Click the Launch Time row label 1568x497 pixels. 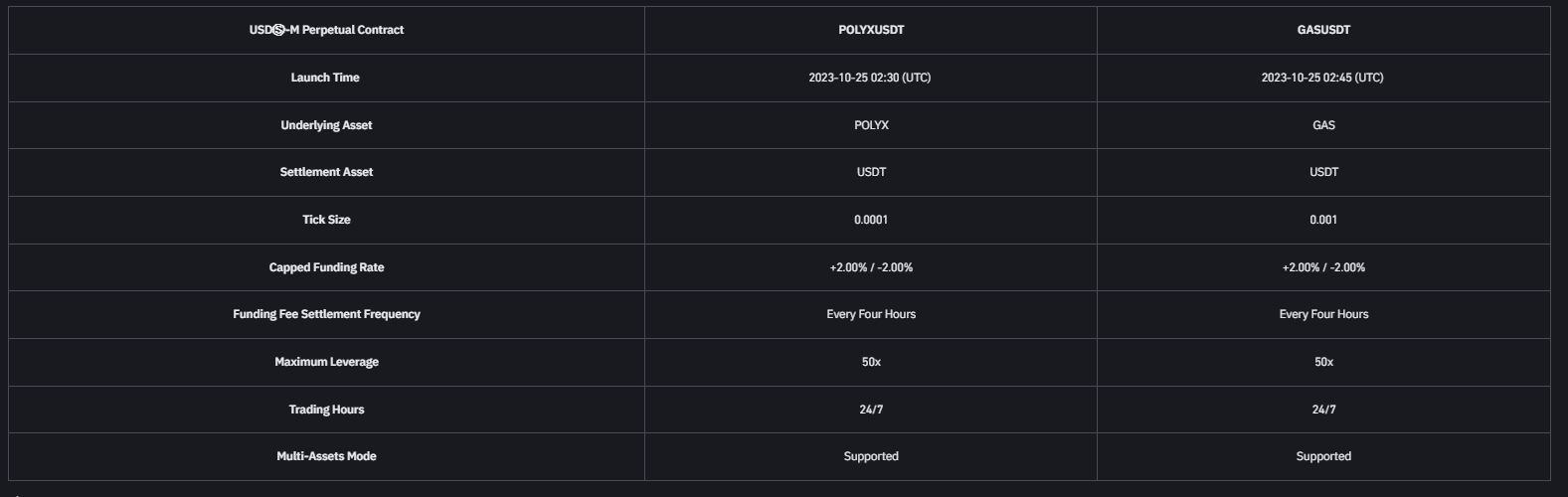325,78
